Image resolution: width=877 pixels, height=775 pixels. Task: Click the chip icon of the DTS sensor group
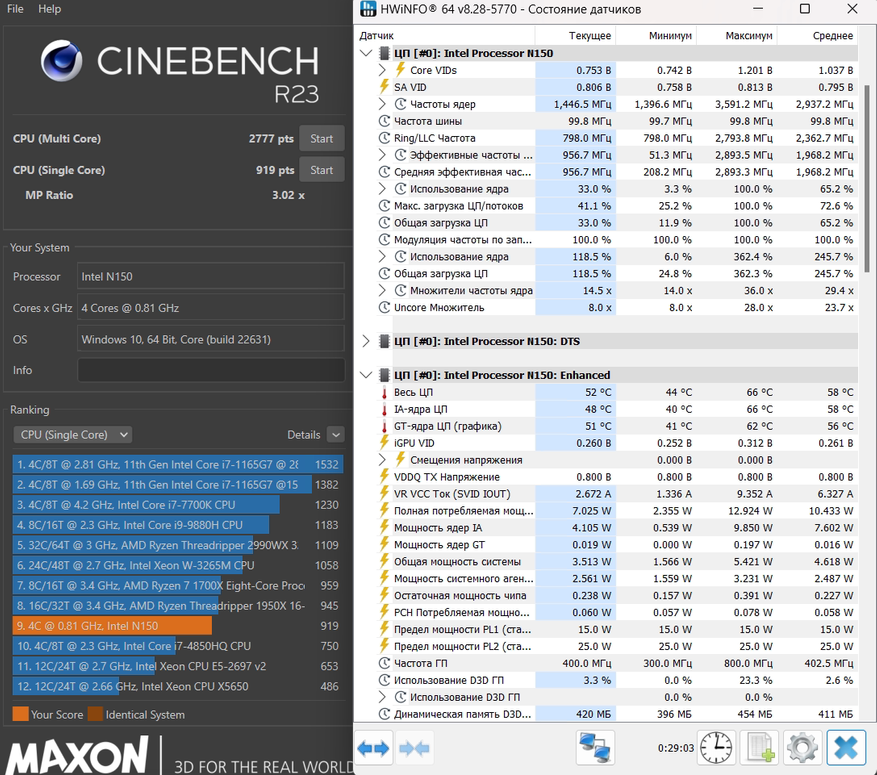tap(384, 341)
